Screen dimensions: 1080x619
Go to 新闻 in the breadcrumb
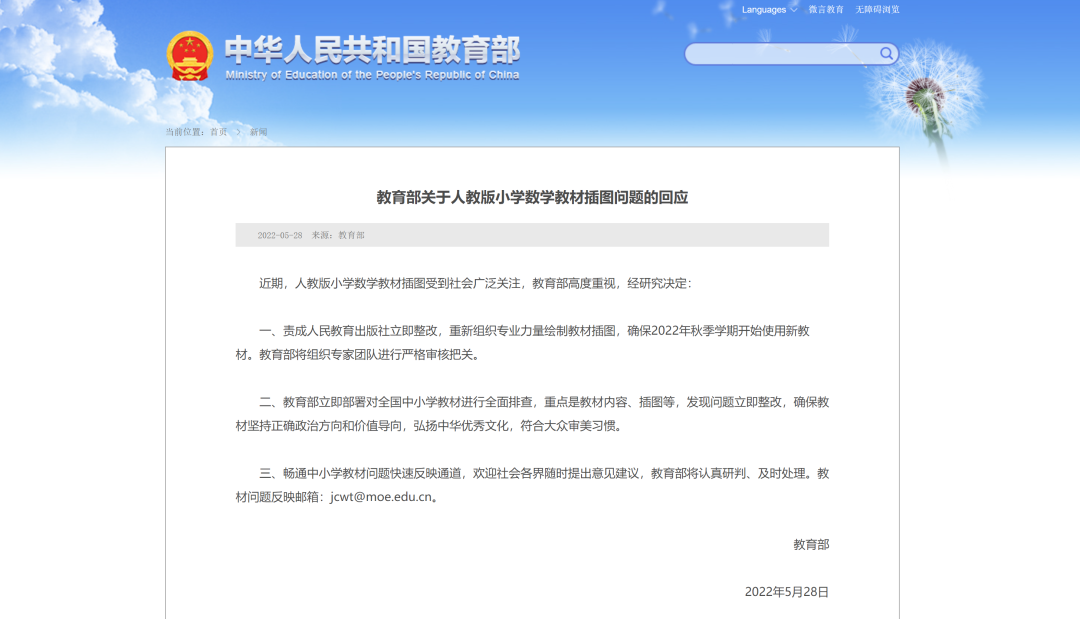(258, 132)
